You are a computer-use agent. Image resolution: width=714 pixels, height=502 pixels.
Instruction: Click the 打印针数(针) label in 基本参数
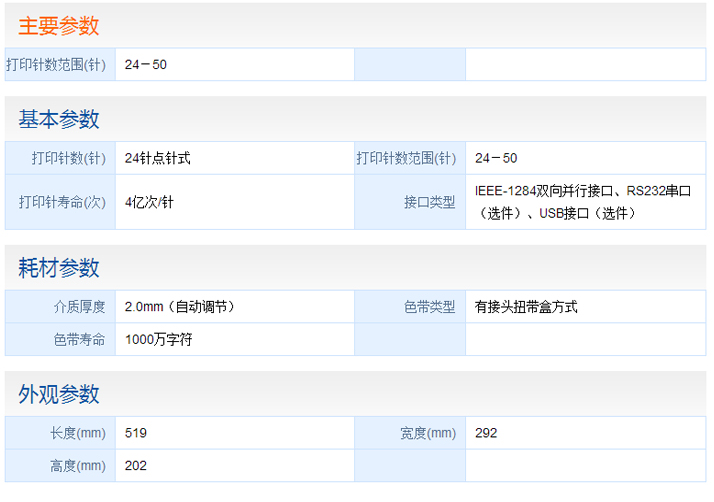[68, 158]
